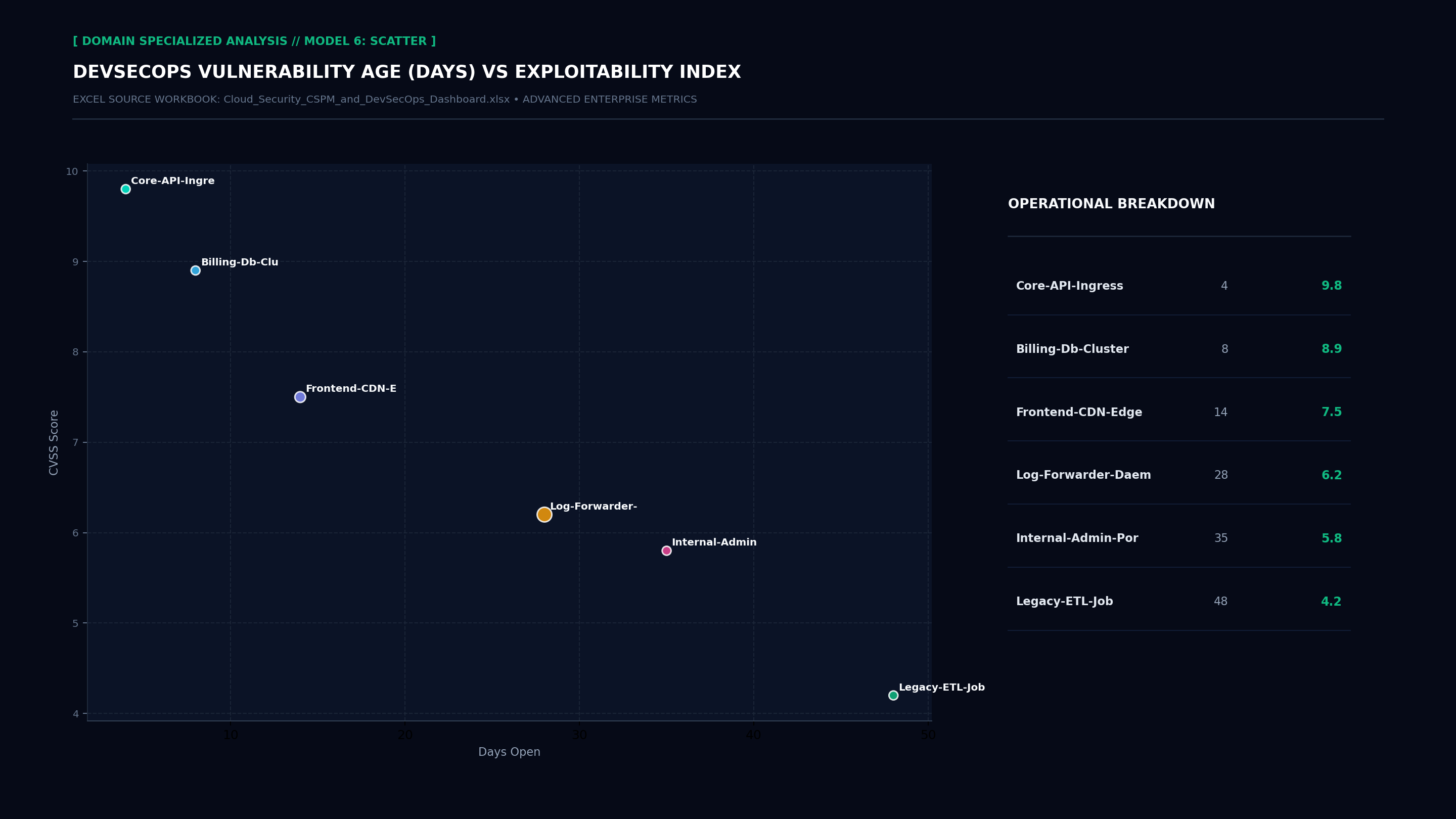This screenshot has width=1456, height=819.
Task: Click the main DEVSECOPS VULNERABILITY AGE title
Action: pyautogui.click(x=407, y=72)
